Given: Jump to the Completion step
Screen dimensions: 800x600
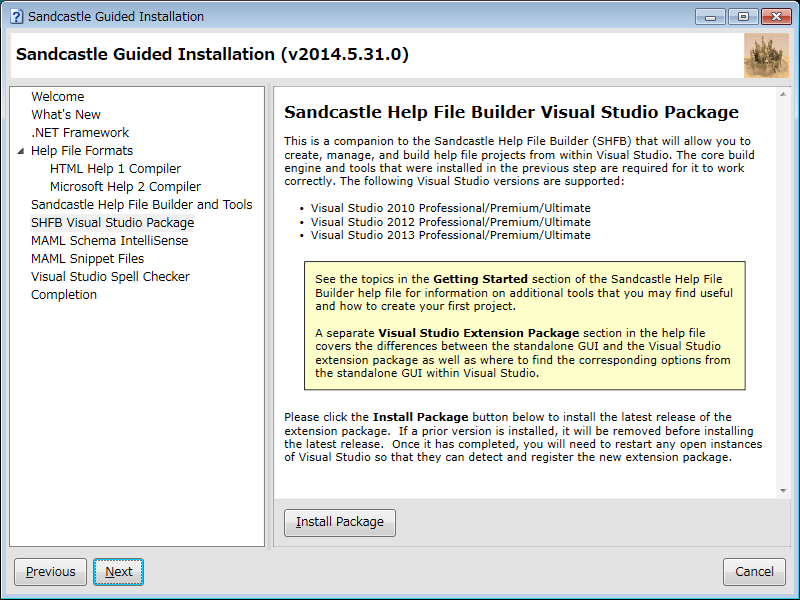Looking at the screenshot, I should [64, 295].
